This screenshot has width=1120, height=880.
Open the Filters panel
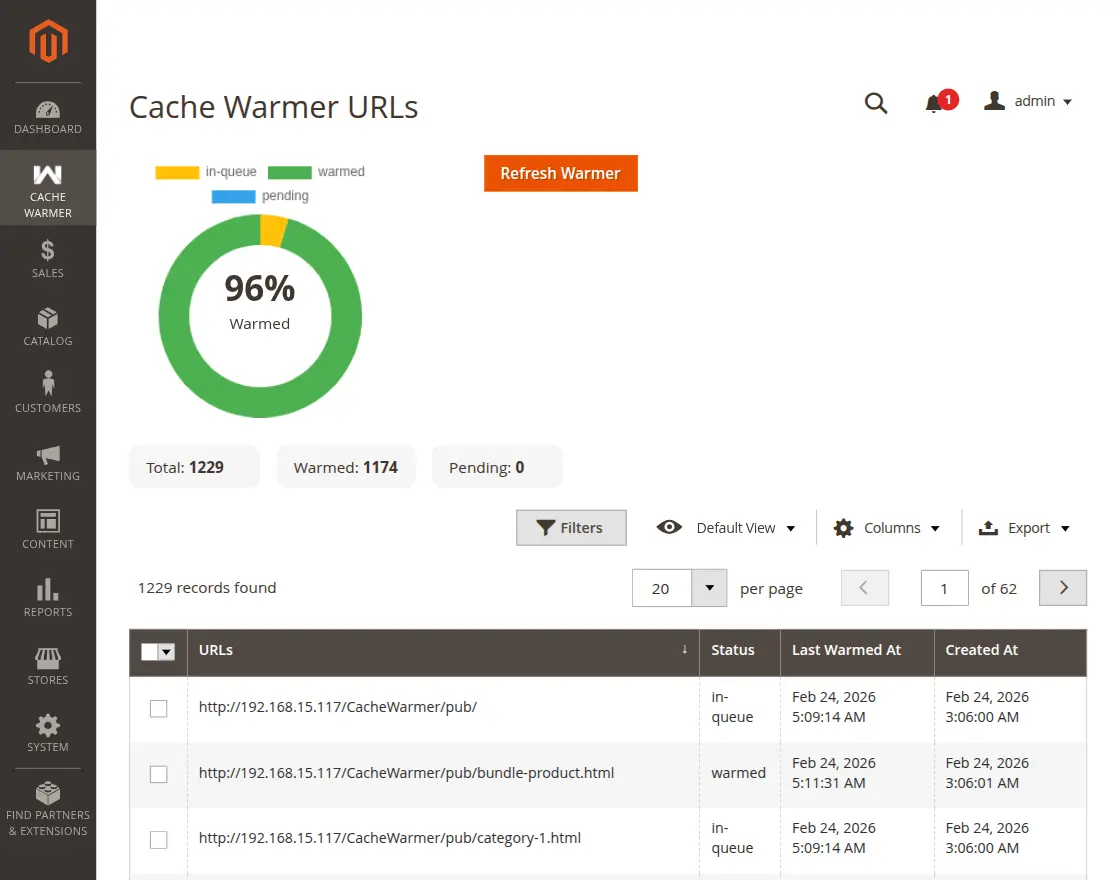pyautogui.click(x=571, y=527)
